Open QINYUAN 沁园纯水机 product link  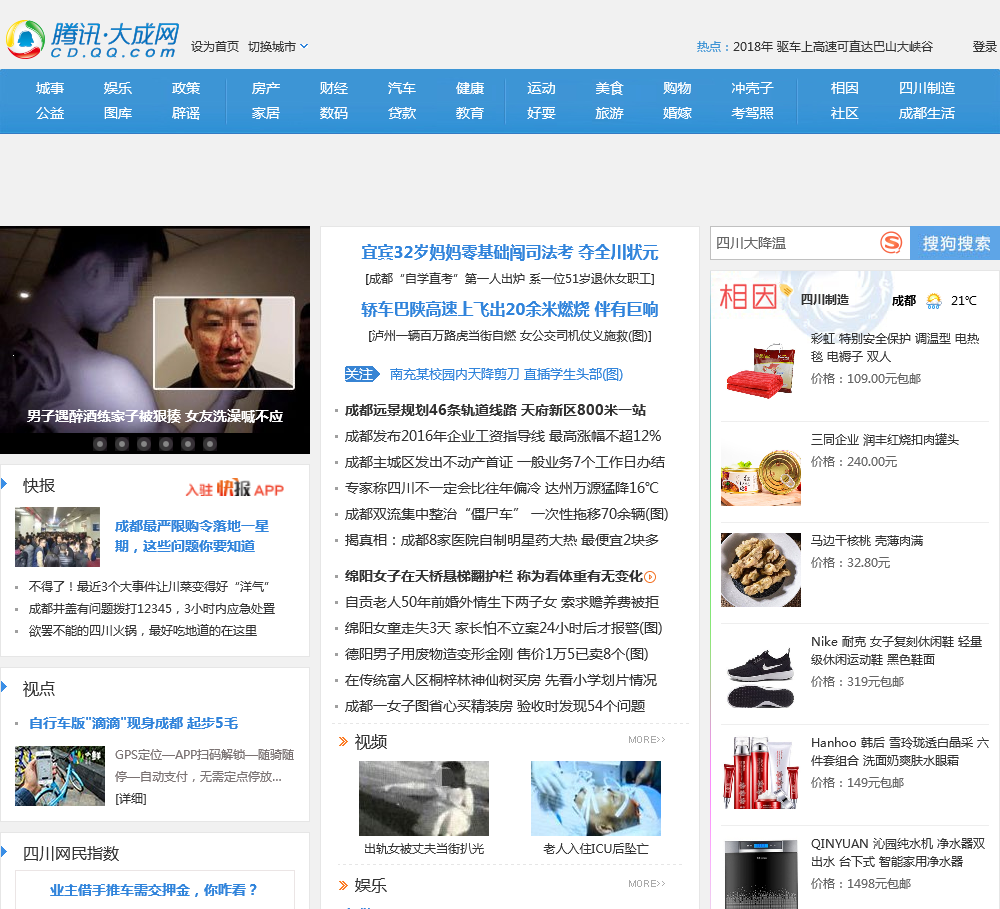(x=898, y=852)
